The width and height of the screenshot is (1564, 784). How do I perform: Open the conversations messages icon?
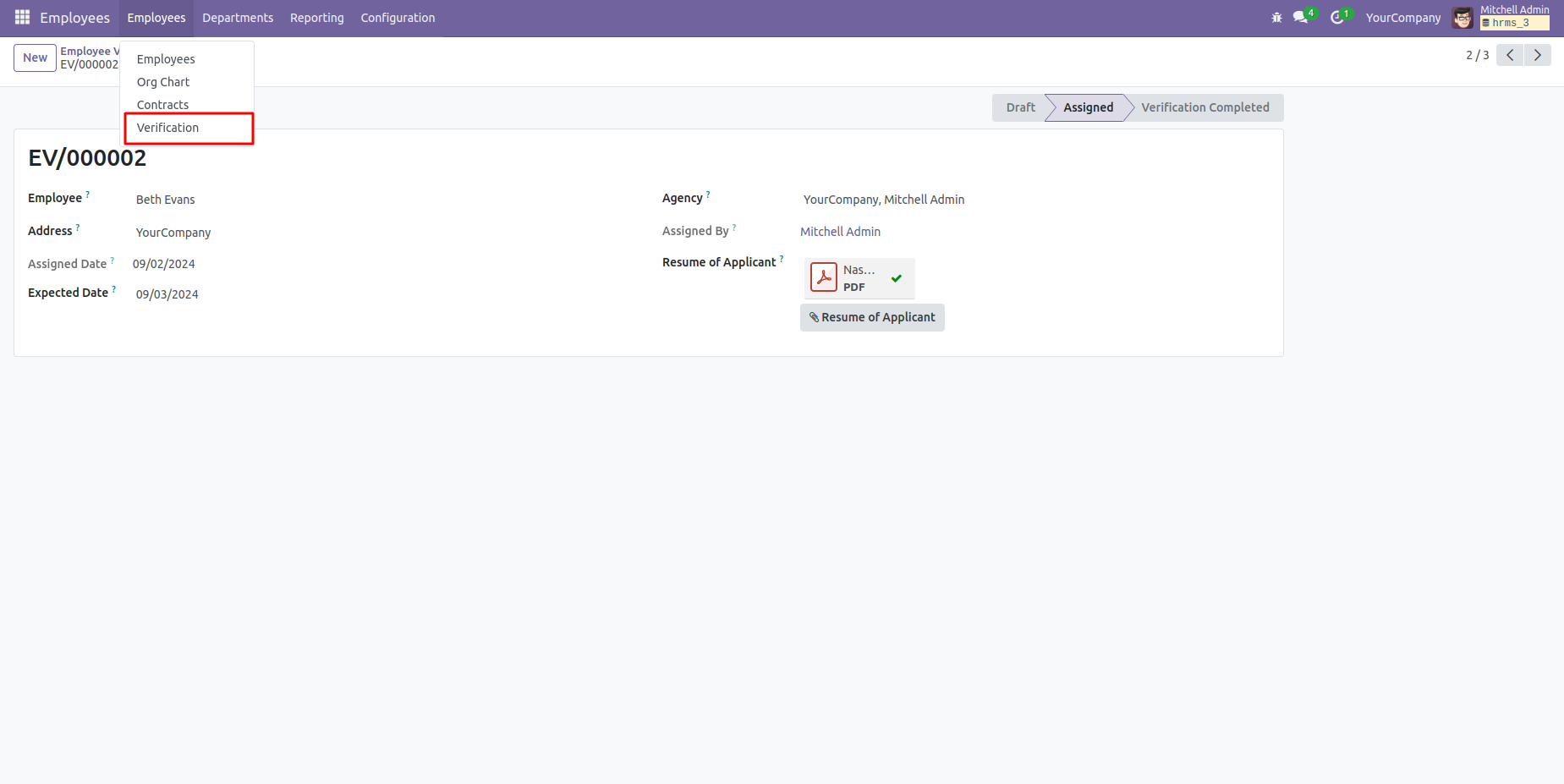(x=1301, y=18)
